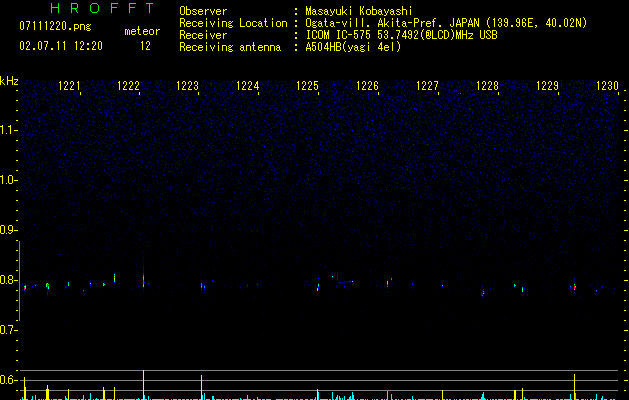The height and width of the screenshot is (400, 629).
Task: Click the date stamp 02.07.11 12:20
Action: [61, 46]
